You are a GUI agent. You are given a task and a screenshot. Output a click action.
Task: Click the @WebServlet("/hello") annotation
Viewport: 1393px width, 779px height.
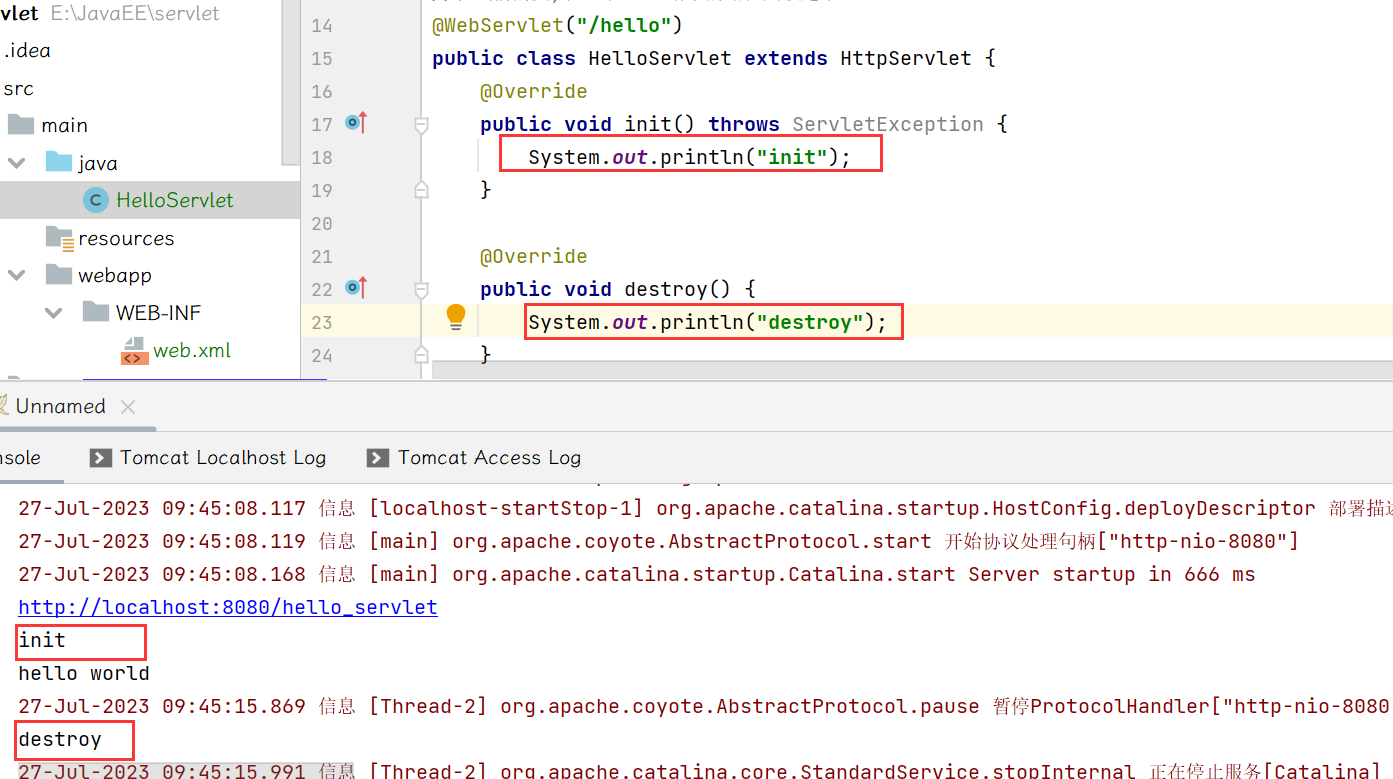[x=557, y=25]
